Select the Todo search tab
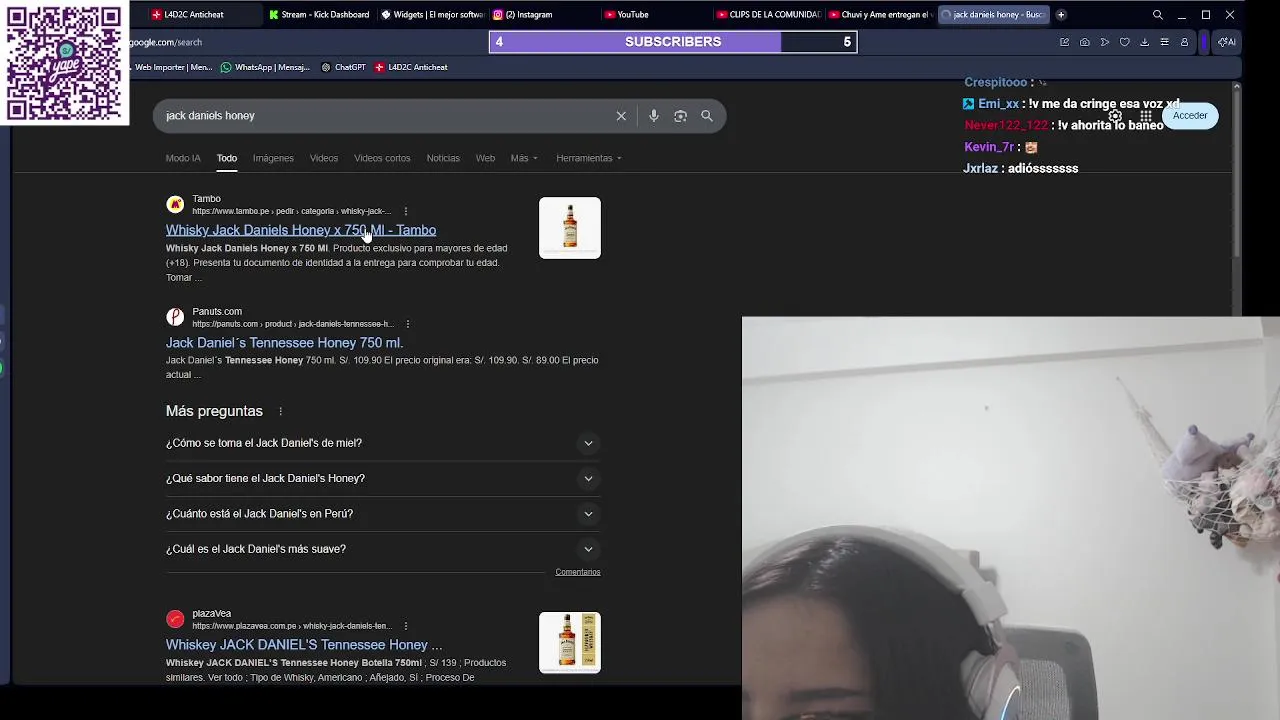Screen dimensions: 1280x720 pyautogui.click(x=227, y=158)
